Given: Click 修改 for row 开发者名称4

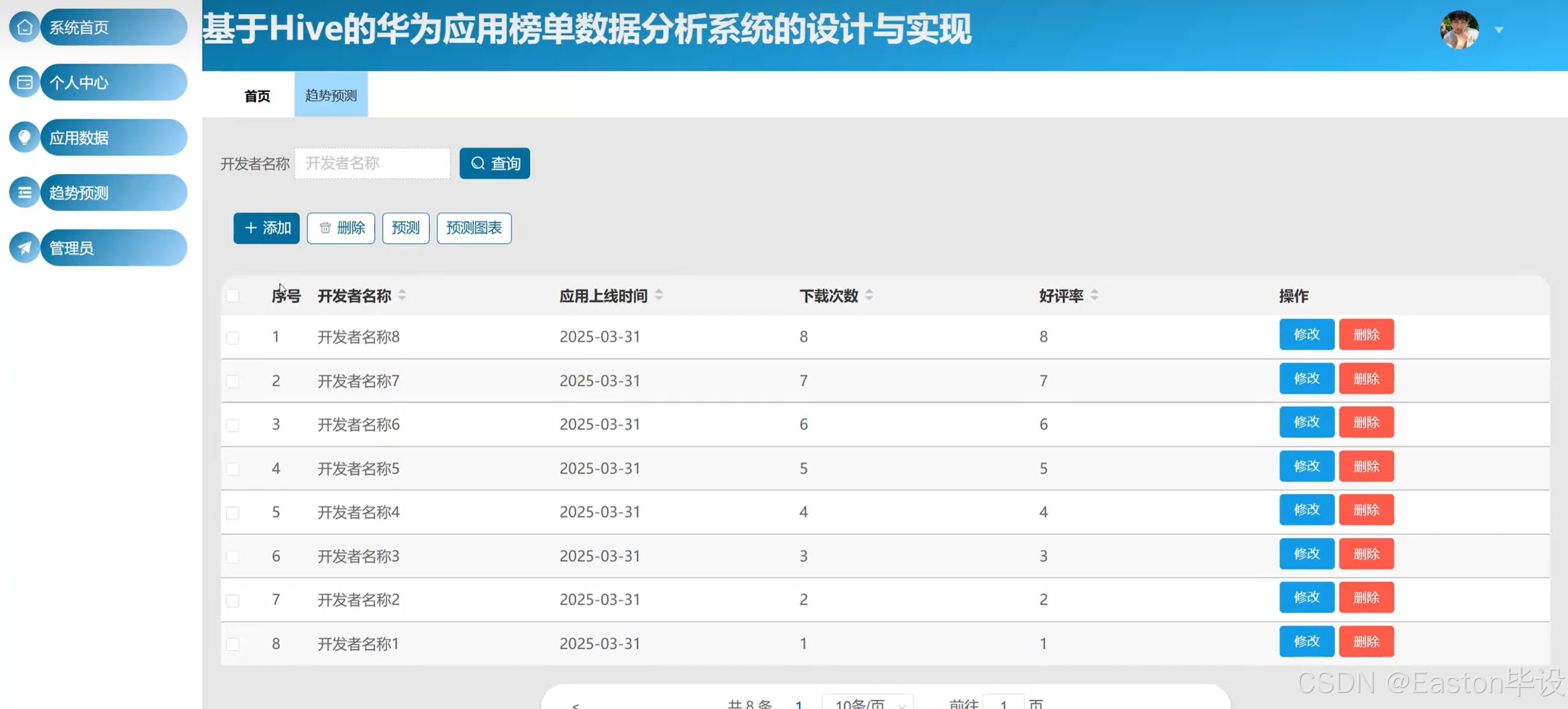Looking at the screenshot, I should click(1307, 510).
